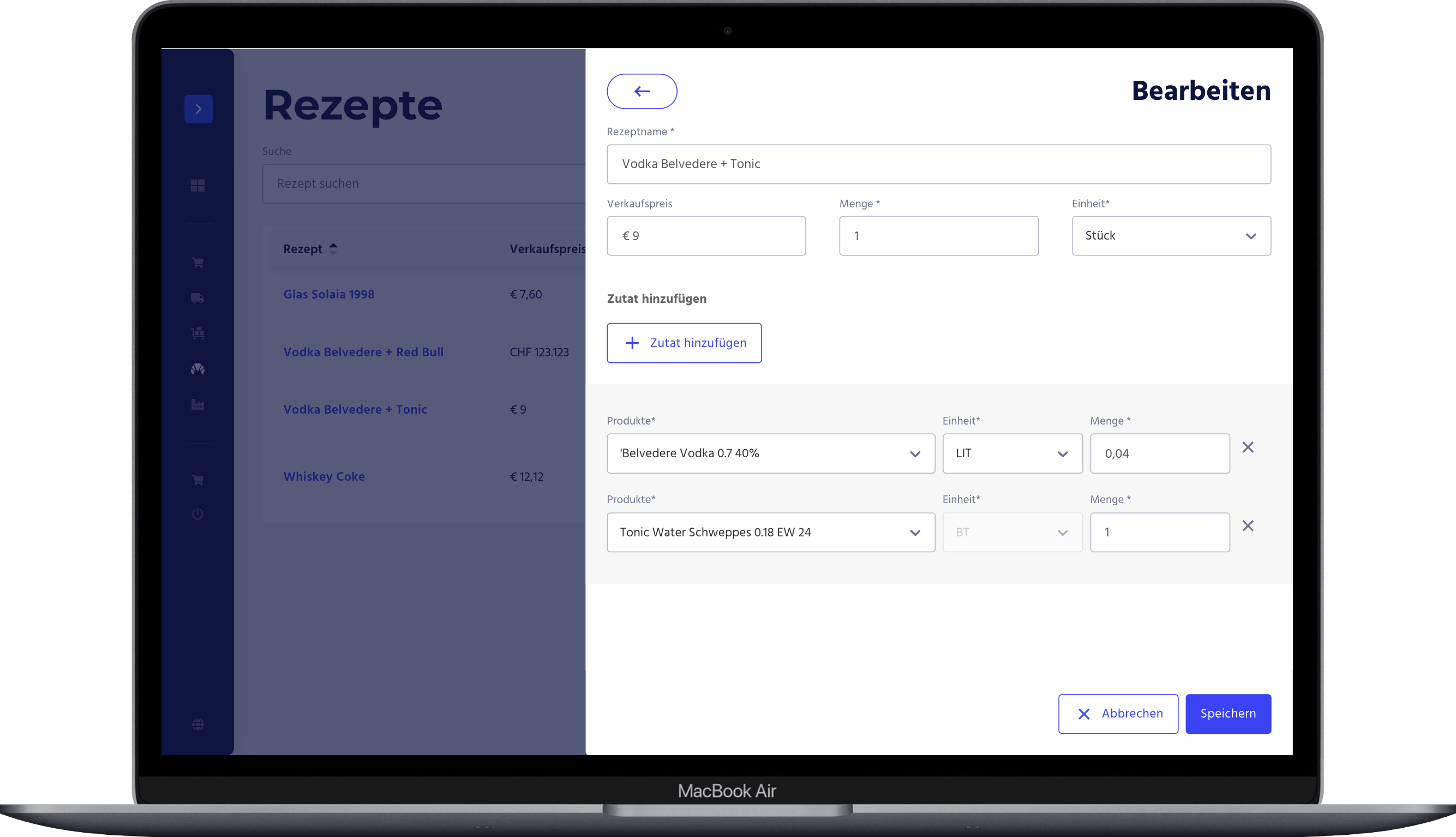Open the statistics chart icon
Image resolution: width=1456 pixels, height=837 pixels.
[197, 405]
